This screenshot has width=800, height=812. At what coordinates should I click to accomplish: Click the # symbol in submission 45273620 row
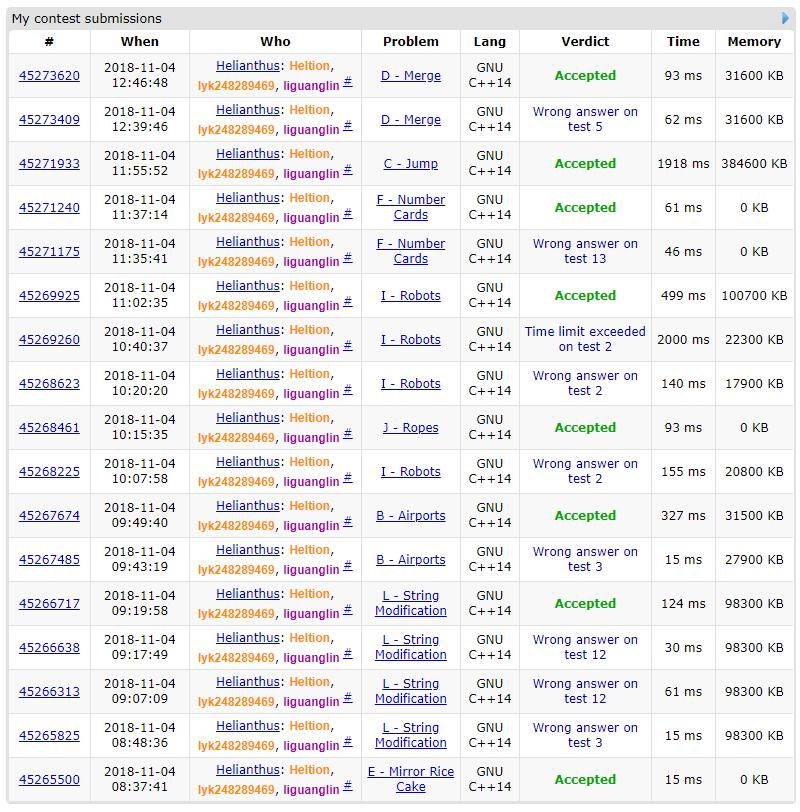348,83
